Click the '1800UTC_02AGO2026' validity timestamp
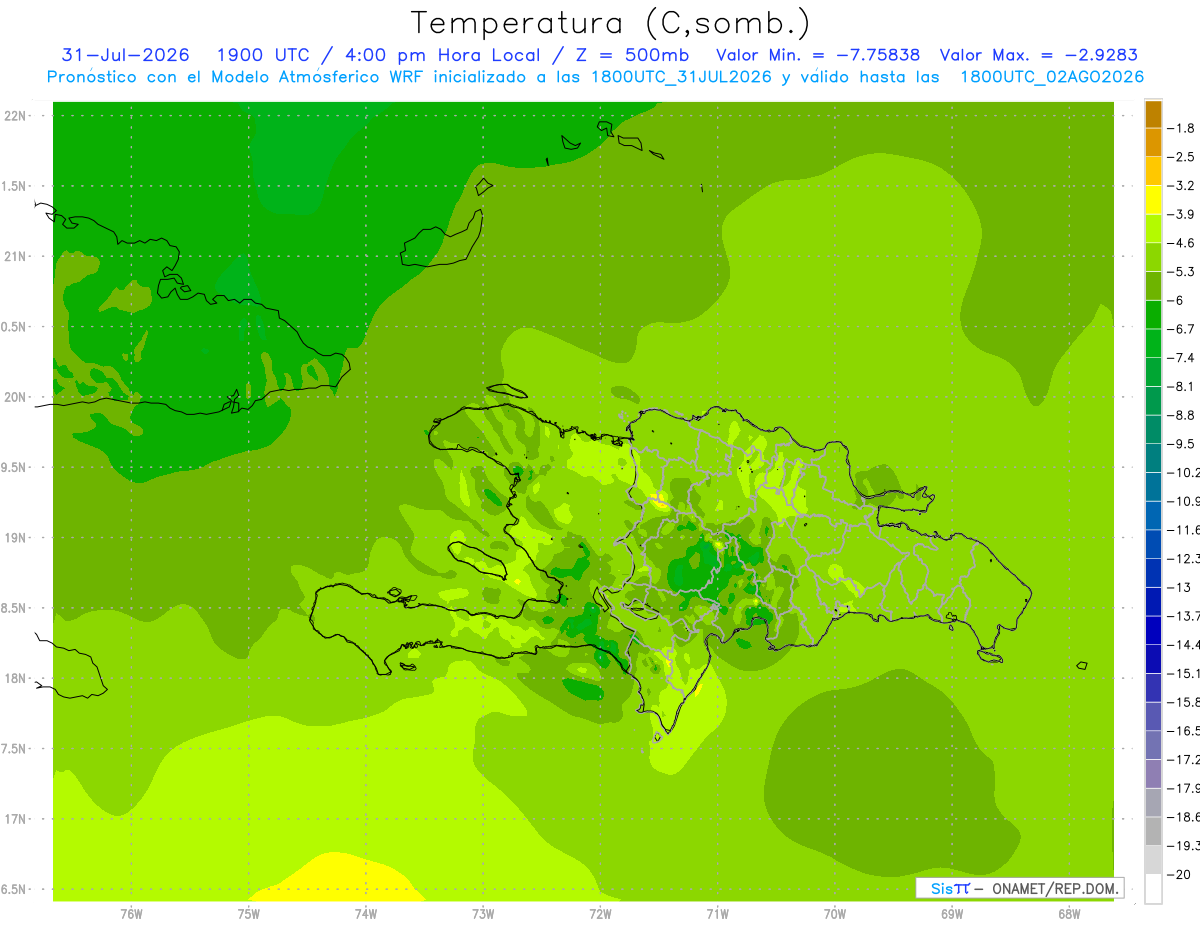This screenshot has height=927, width=1200. [1052, 77]
